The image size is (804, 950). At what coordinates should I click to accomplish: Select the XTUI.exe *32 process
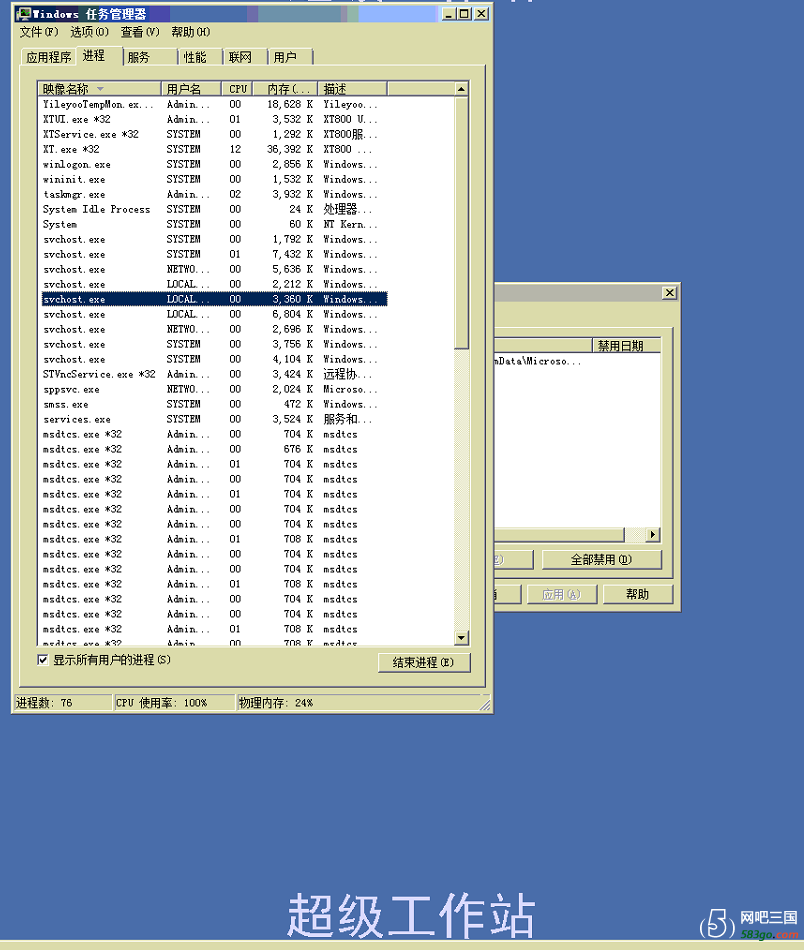tap(214, 119)
